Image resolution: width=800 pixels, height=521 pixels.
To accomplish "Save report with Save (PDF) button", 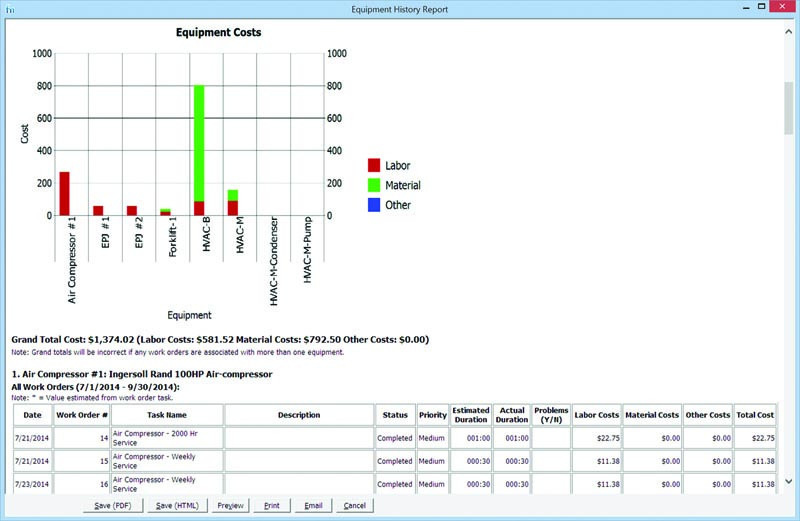I will (x=113, y=505).
